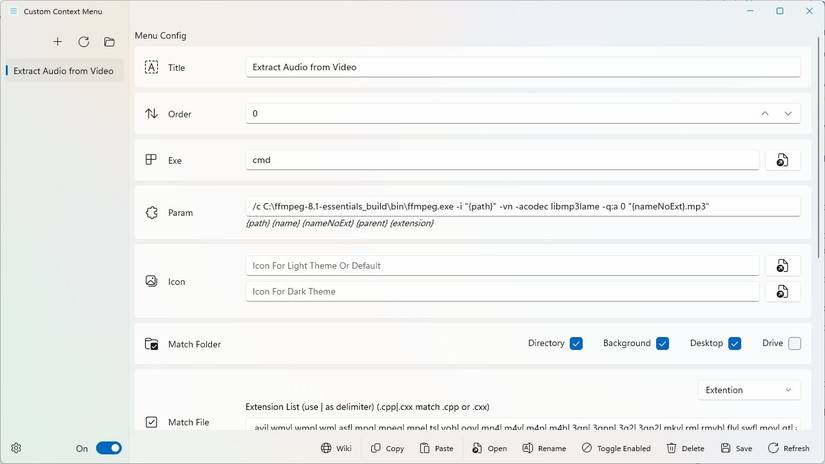Delete the selected menu item
Screen dimensions: 825x464
(x=686, y=448)
